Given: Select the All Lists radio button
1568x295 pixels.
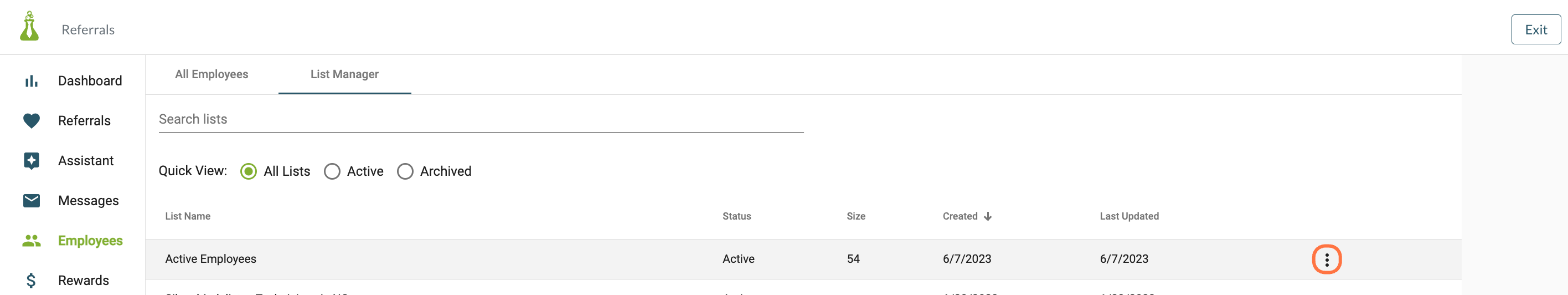Looking at the screenshot, I should click(x=249, y=171).
